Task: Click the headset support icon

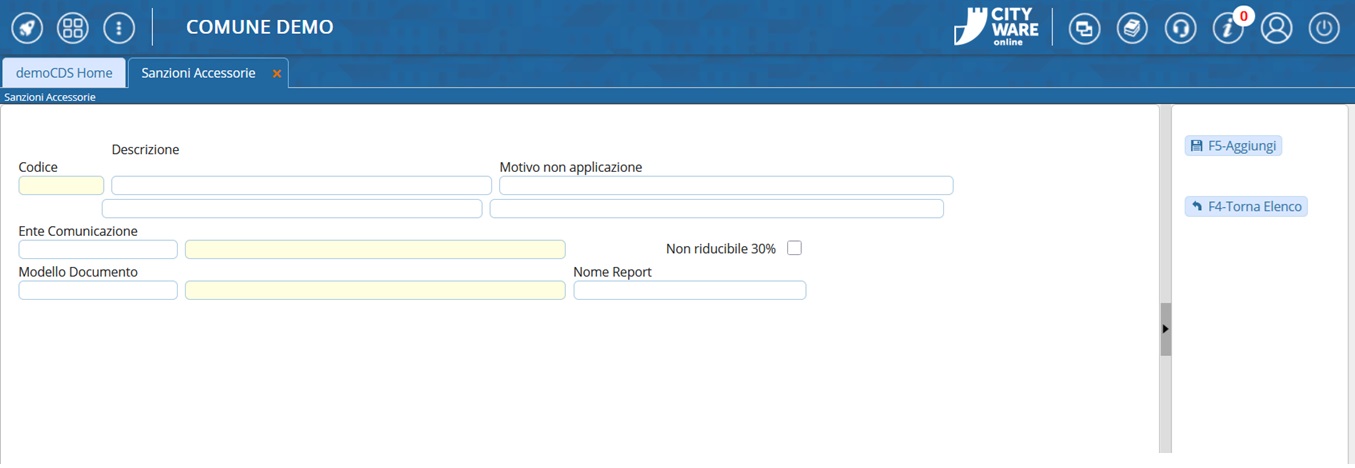Action: point(1180,28)
